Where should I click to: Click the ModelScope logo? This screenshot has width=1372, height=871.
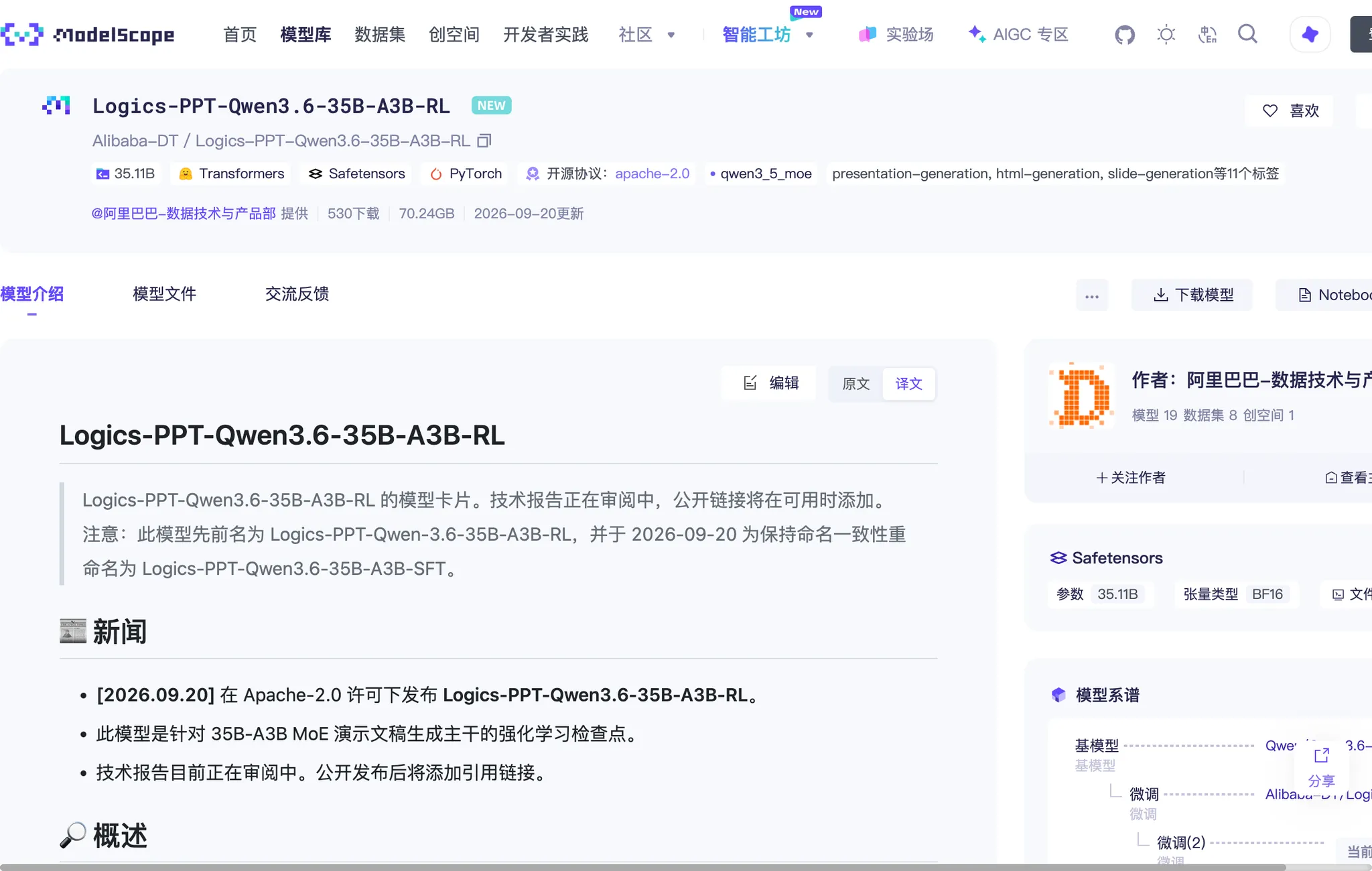point(88,34)
